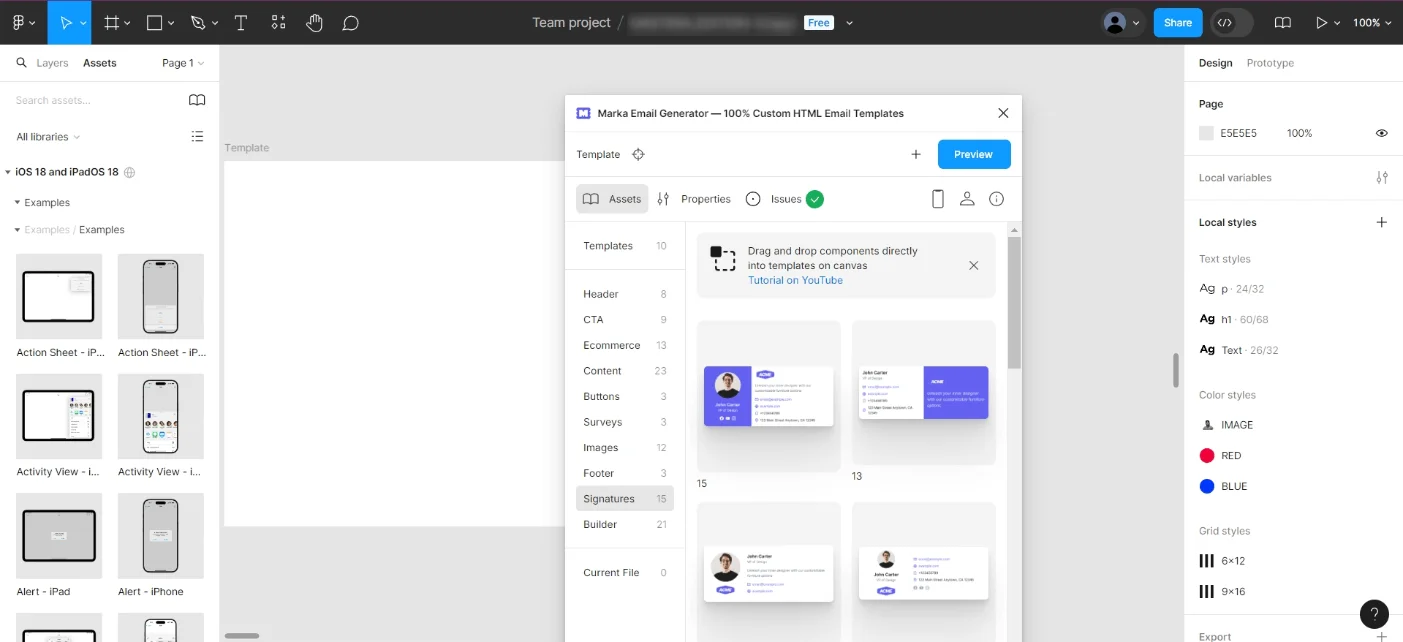1403x642 pixels.
Task: Click the plus icon beside Preview
Action: (x=915, y=154)
